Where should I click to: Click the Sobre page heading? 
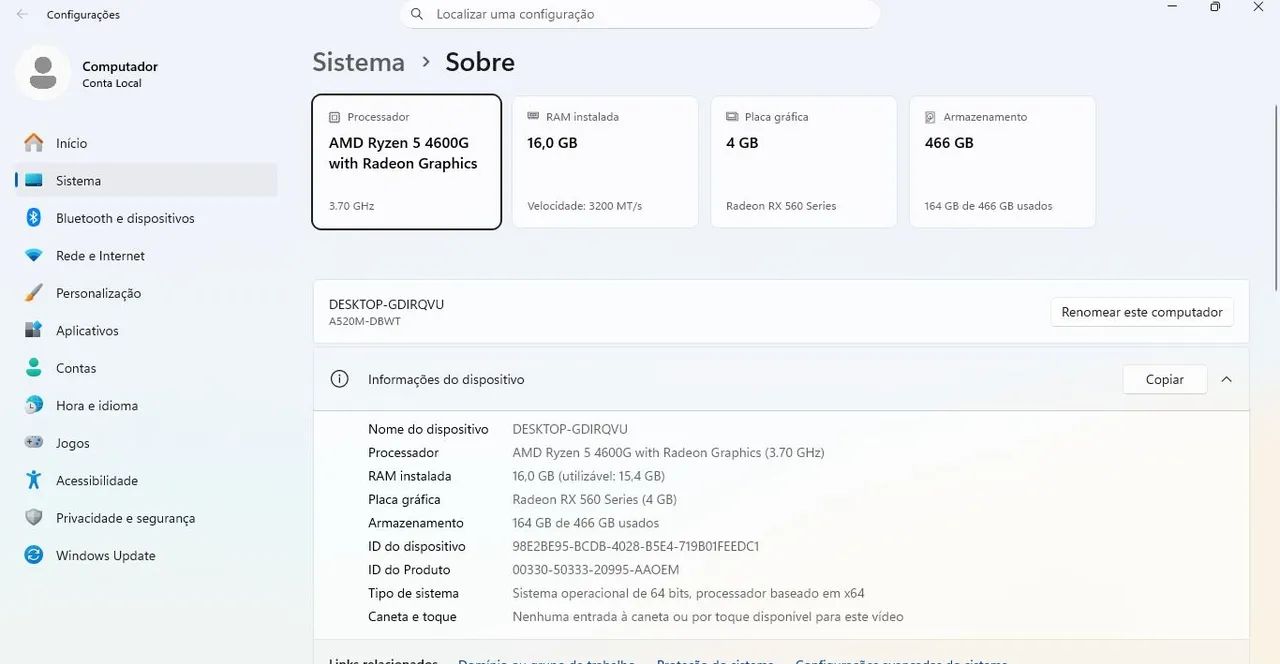(480, 62)
